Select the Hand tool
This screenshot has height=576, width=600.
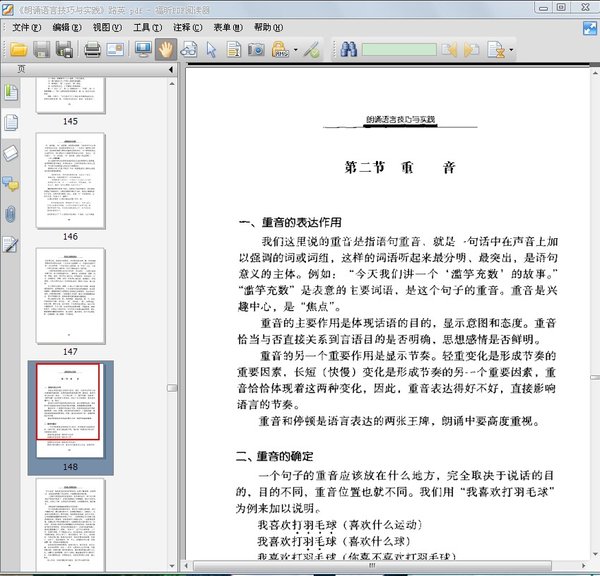(x=165, y=49)
